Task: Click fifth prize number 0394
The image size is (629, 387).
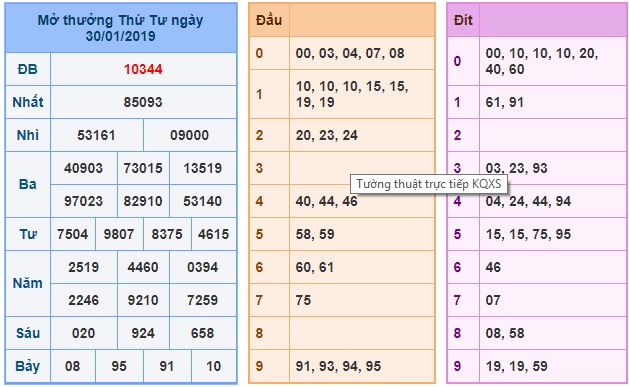Action: tap(203, 267)
